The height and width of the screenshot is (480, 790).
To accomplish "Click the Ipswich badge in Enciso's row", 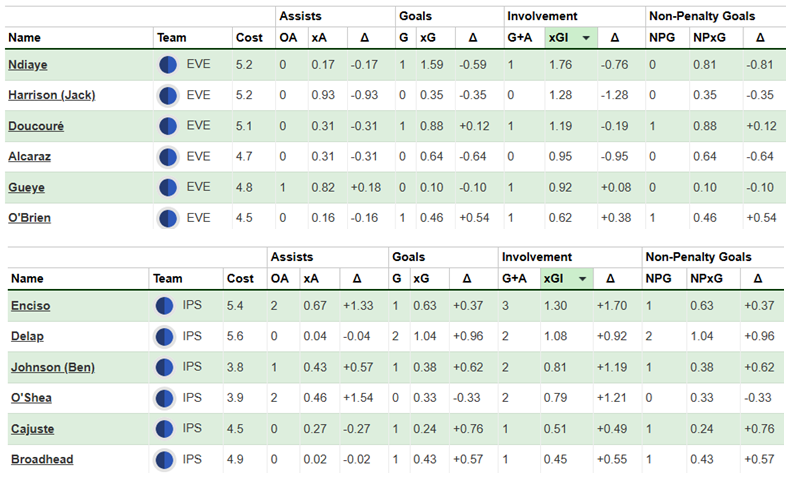I will coord(165,306).
